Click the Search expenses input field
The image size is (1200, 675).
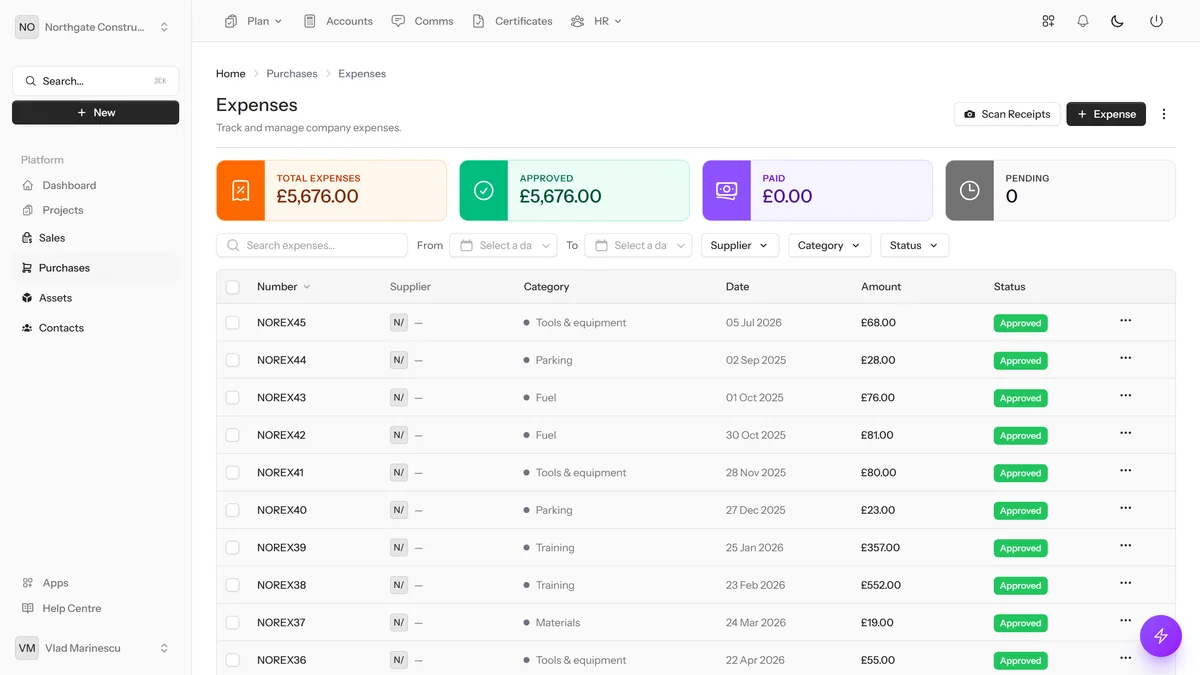click(x=312, y=245)
